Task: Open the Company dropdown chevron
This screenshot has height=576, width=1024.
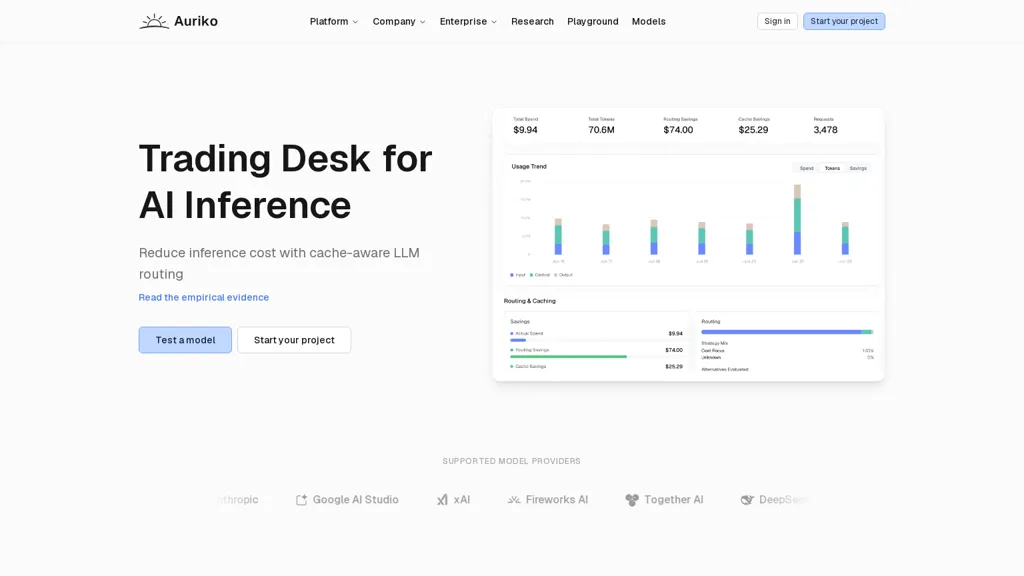Action: pos(423,22)
